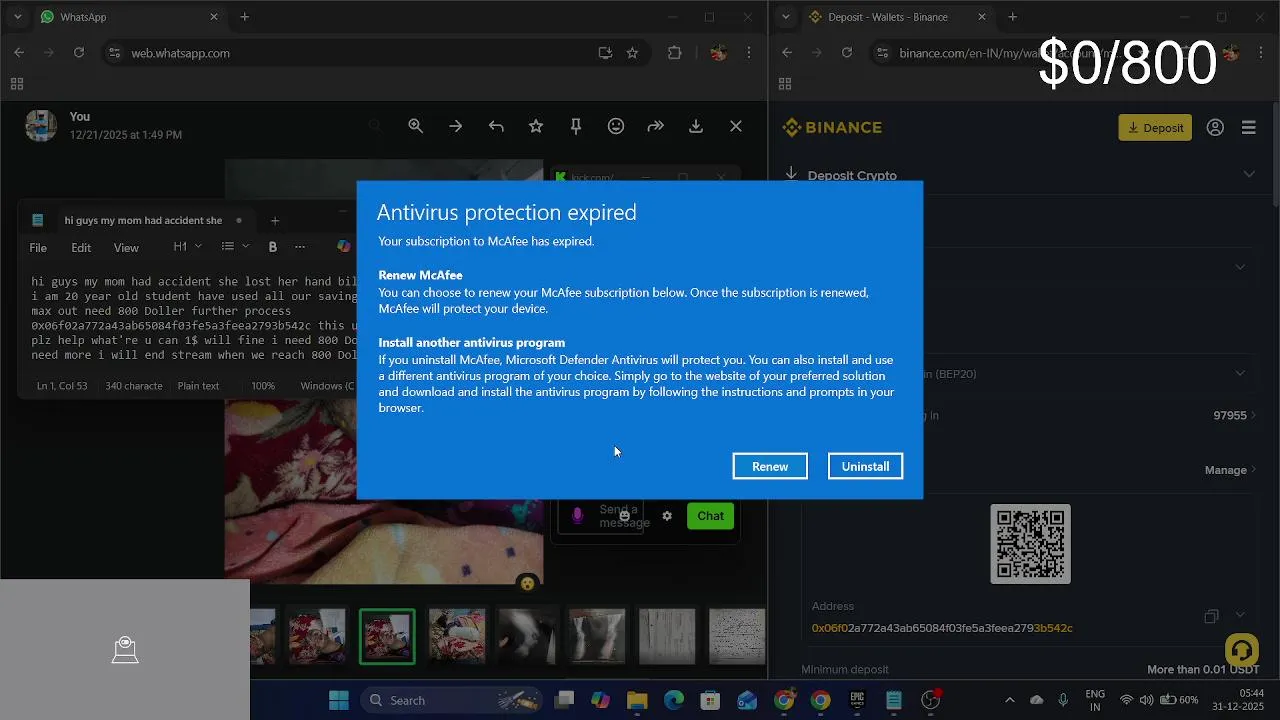The height and width of the screenshot is (720, 1280).
Task: Star the photo in WhatsApp viewer
Action: point(536,126)
